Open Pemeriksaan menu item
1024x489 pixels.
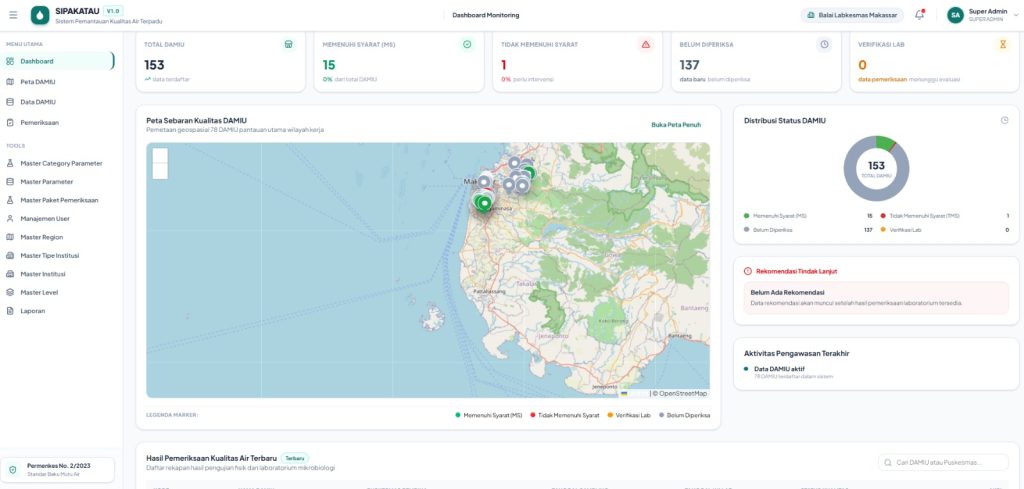(58, 123)
